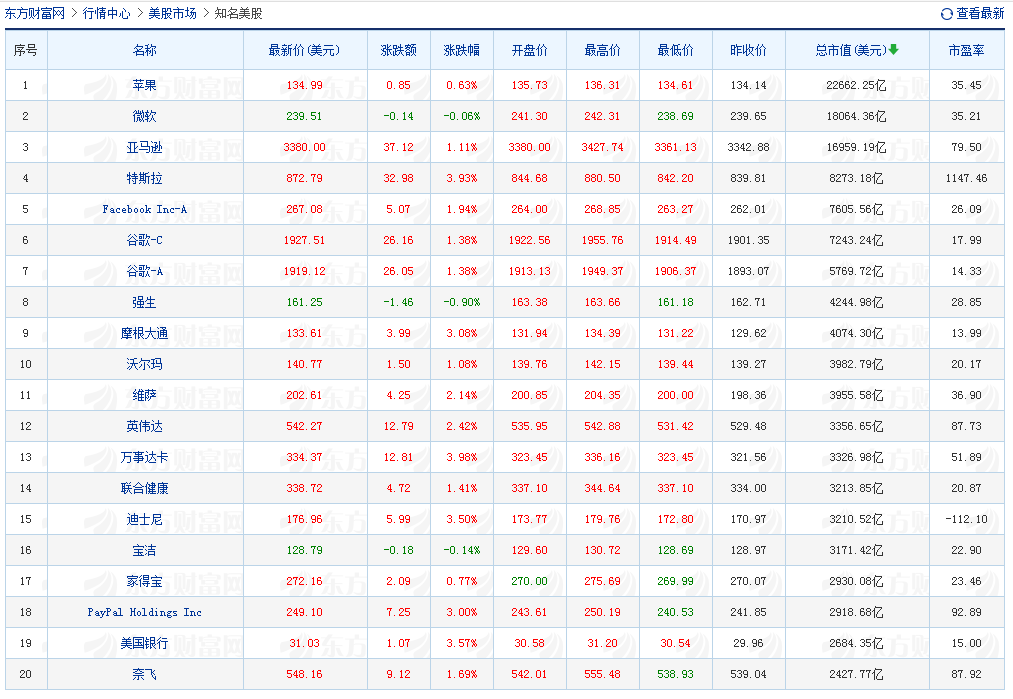The width and height of the screenshot is (1013, 699).
Task: Click the 名称 column header
Action: coord(145,50)
